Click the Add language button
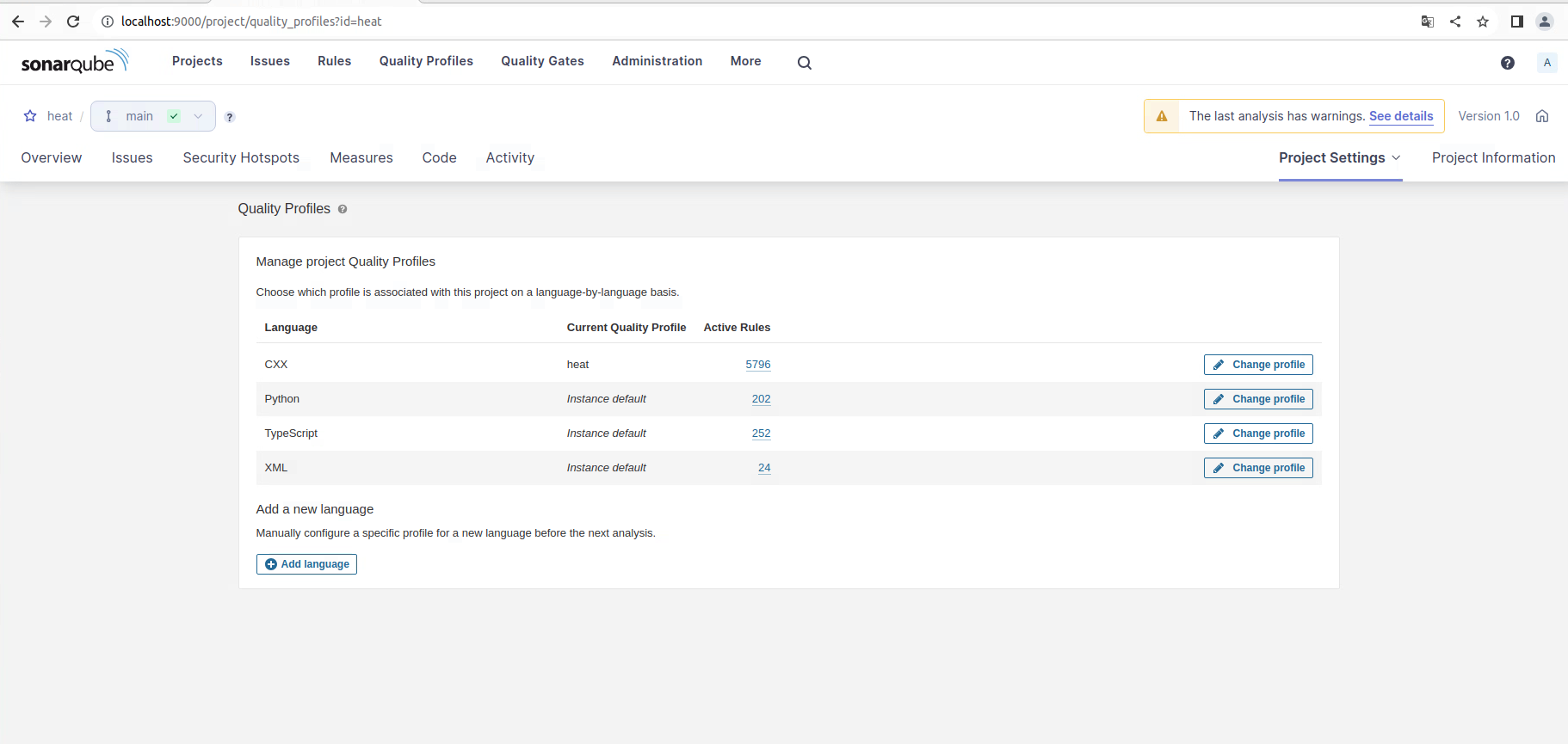Viewport: 1568px width, 744px height. click(x=306, y=564)
